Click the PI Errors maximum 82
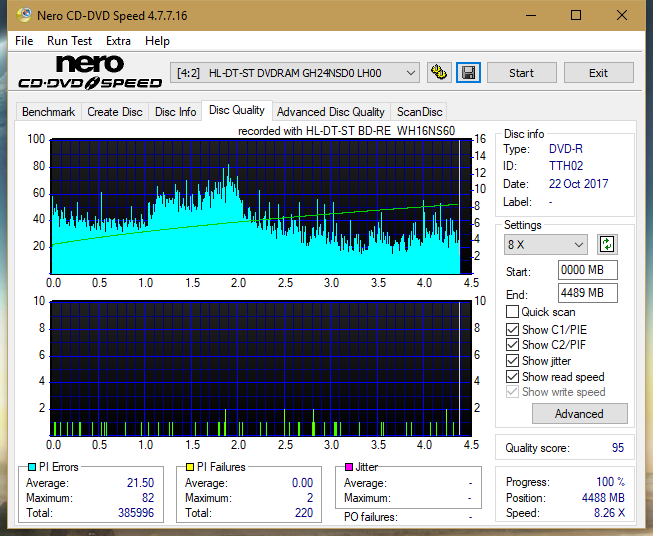This screenshot has width=653, height=536. pos(148,498)
